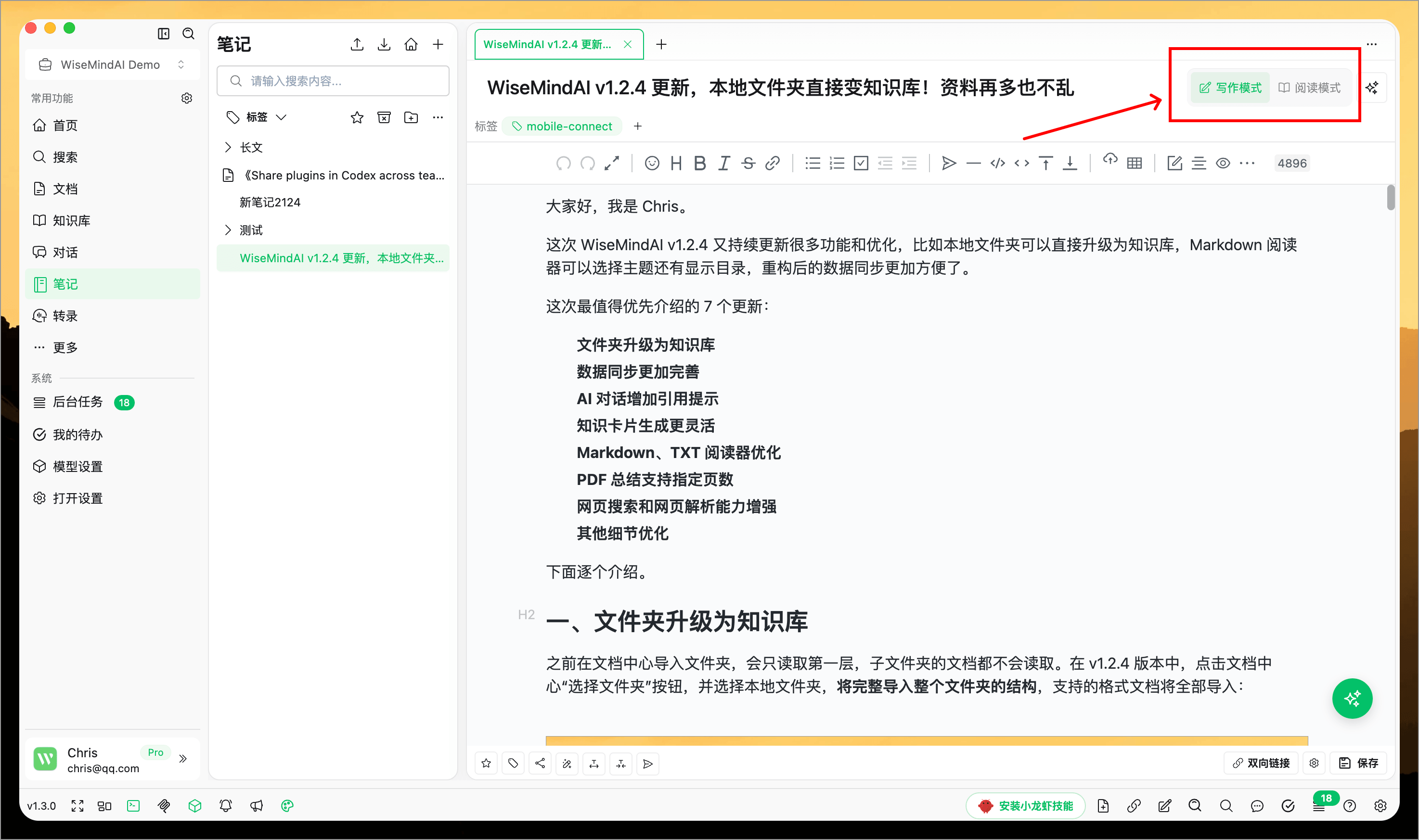1419x840 pixels.
Task: Show favorite notes via star icon
Action: [357, 117]
